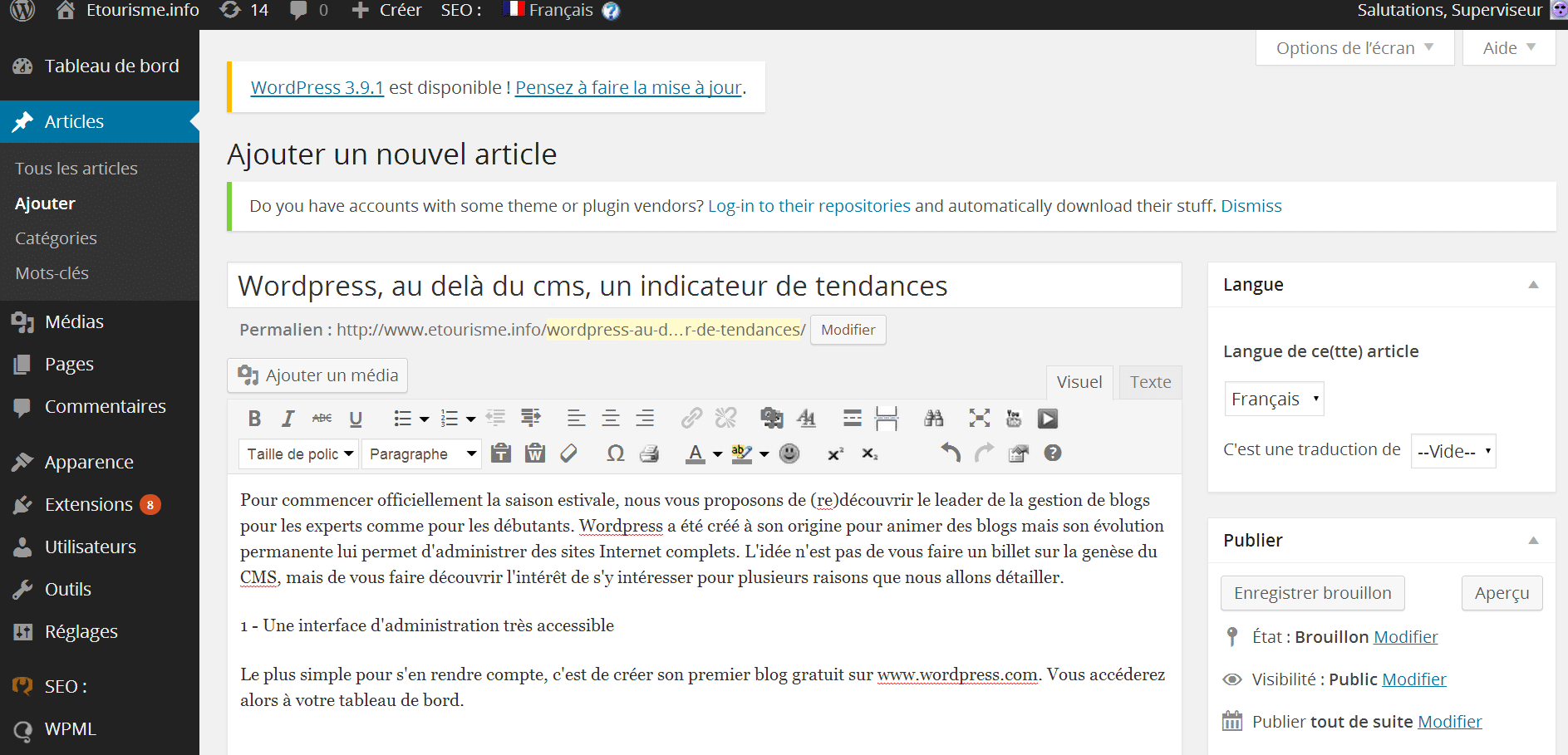Open Catégories in the Articles menu

(56, 238)
